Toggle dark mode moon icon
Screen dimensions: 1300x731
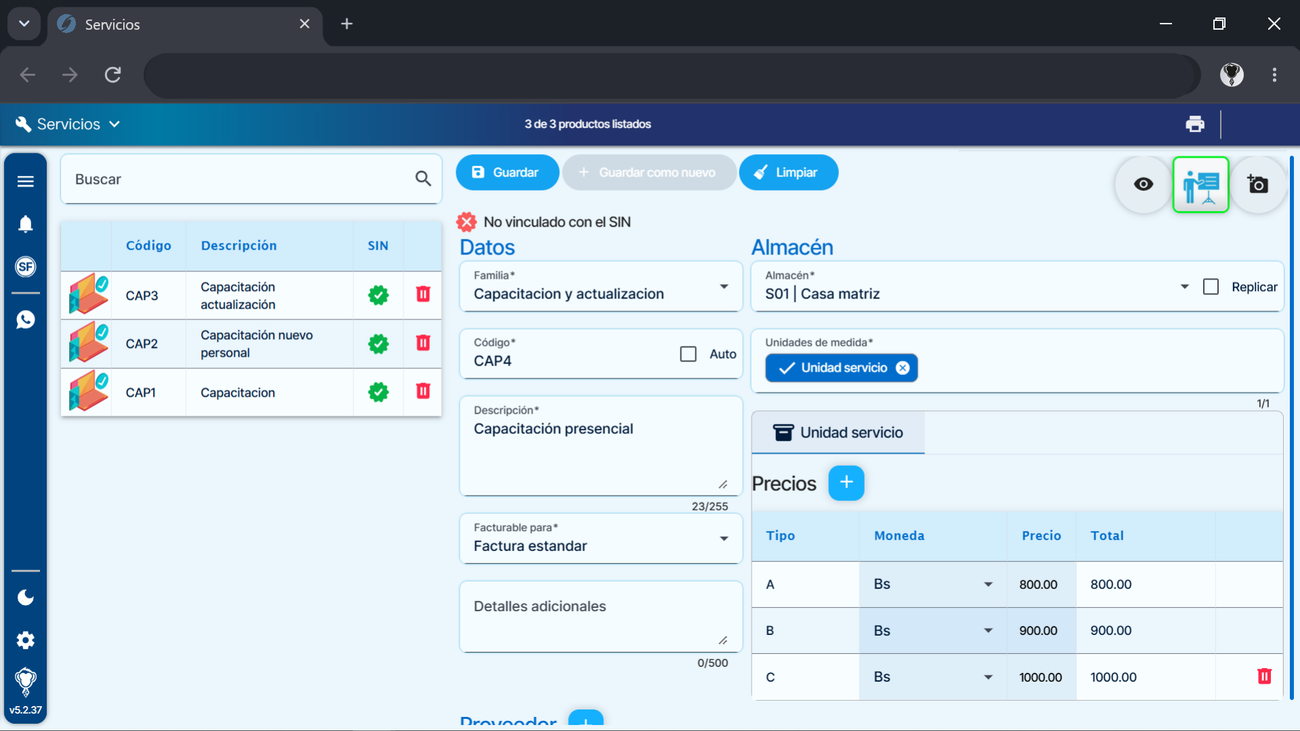pos(25,597)
